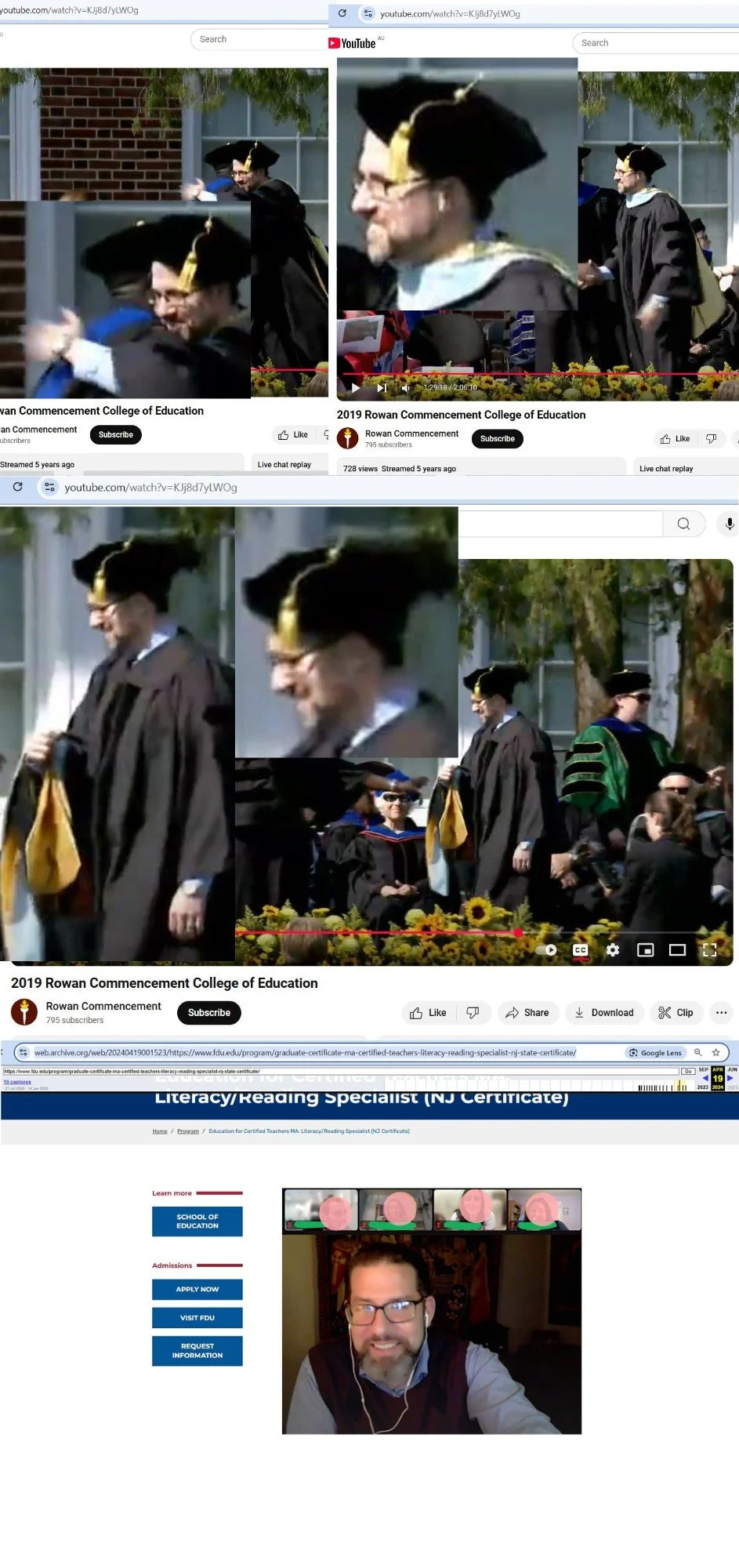Click the web.archive.org address bar URL

[x=305, y=1052]
